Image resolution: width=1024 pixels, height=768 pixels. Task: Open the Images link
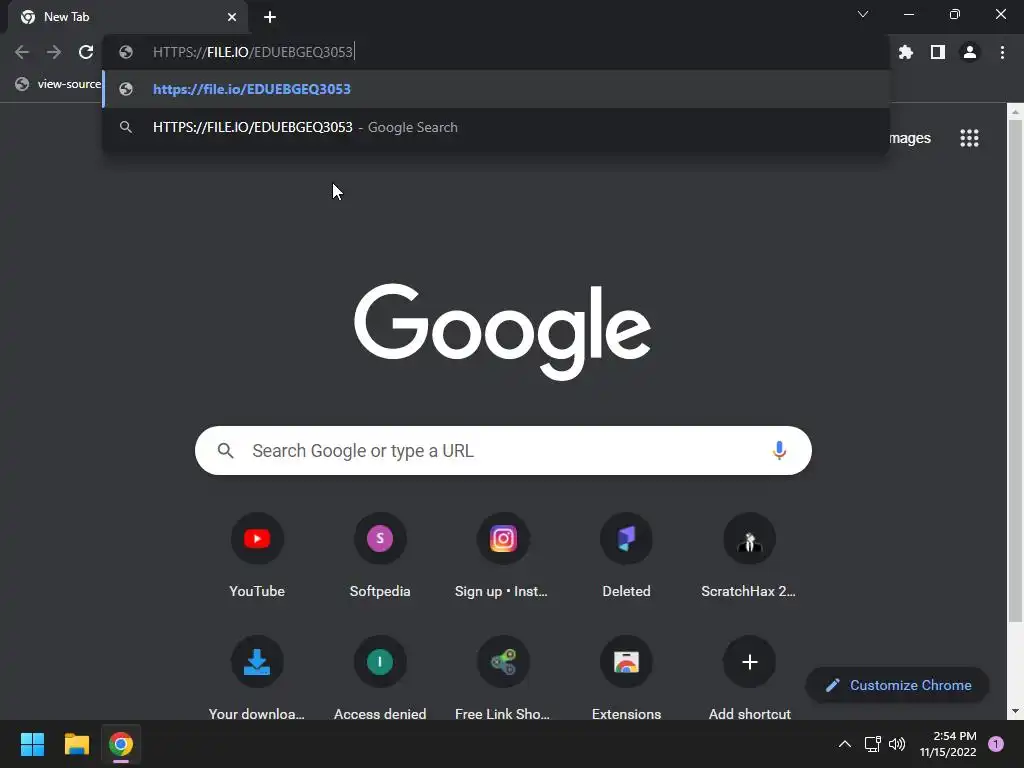click(x=910, y=138)
